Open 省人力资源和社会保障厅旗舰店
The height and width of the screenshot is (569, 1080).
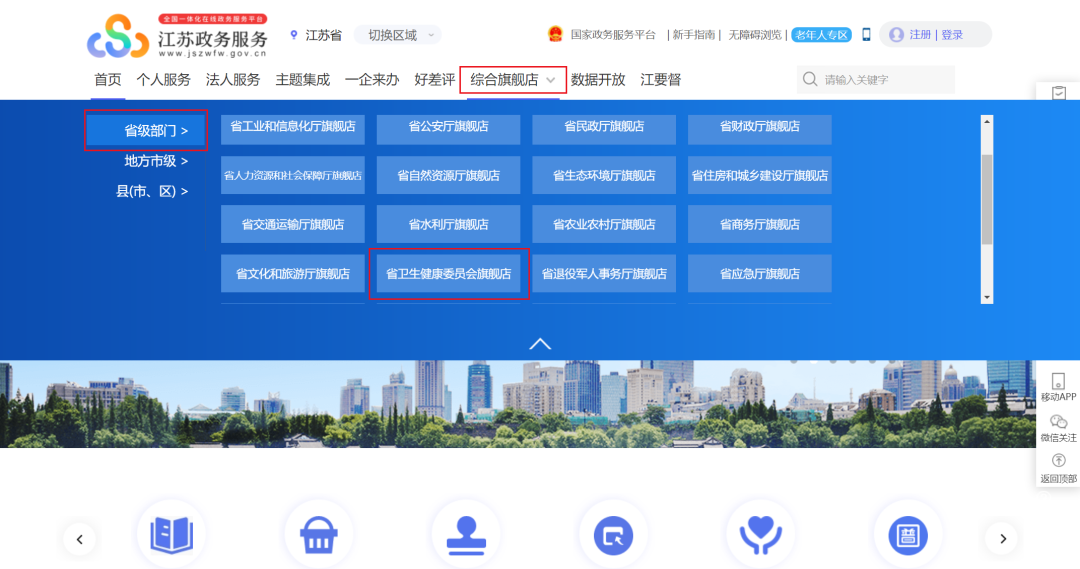coord(293,175)
